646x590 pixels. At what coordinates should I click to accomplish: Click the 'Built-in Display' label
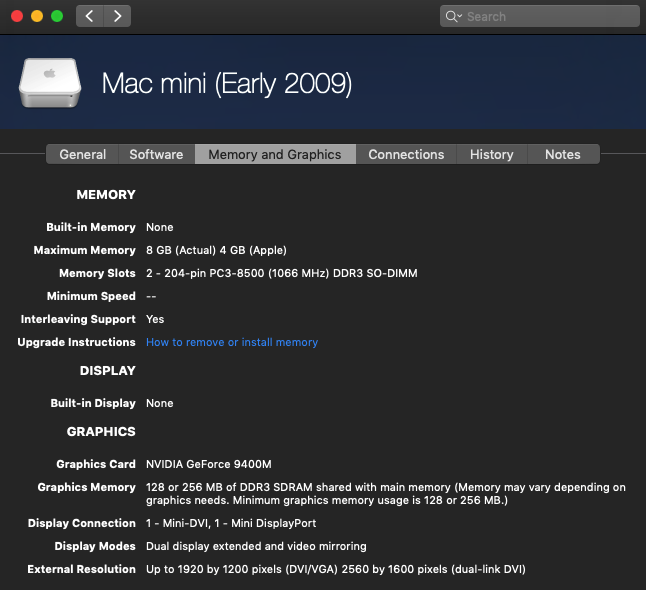93,403
